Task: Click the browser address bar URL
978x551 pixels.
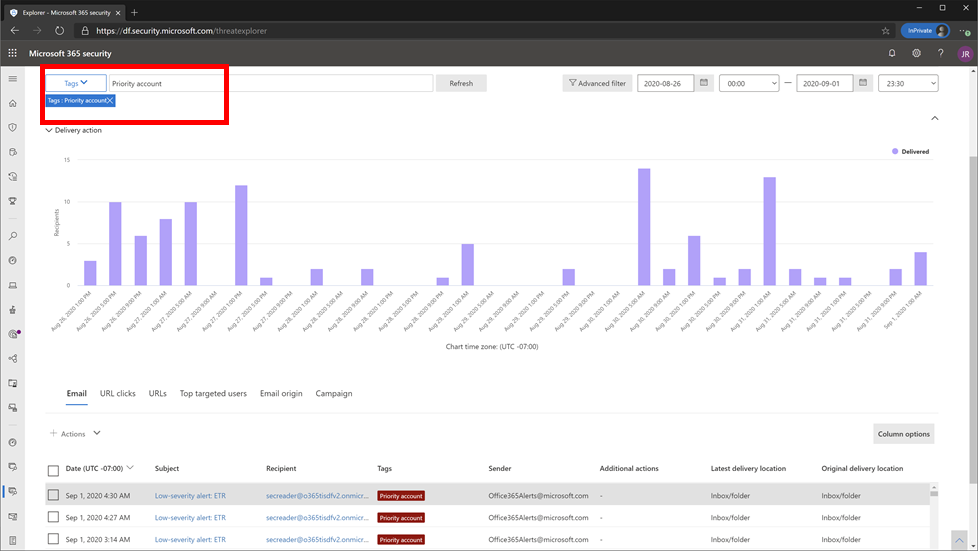Action: (182, 31)
